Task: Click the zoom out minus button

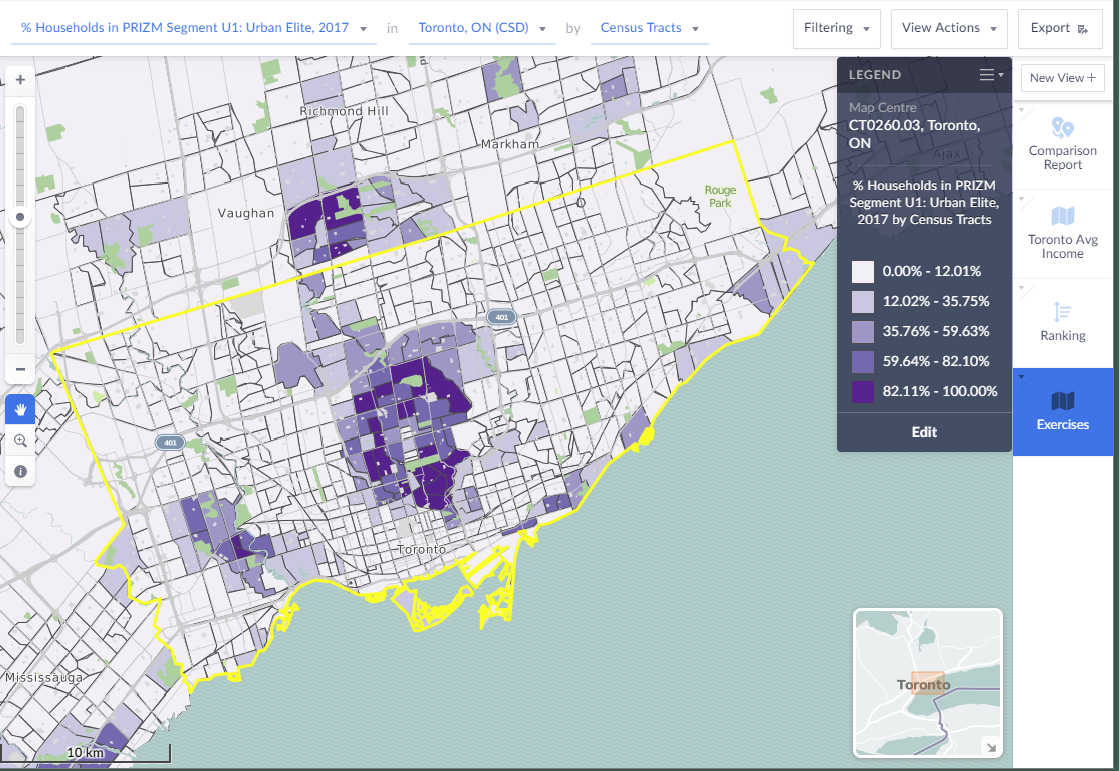Action: point(20,369)
